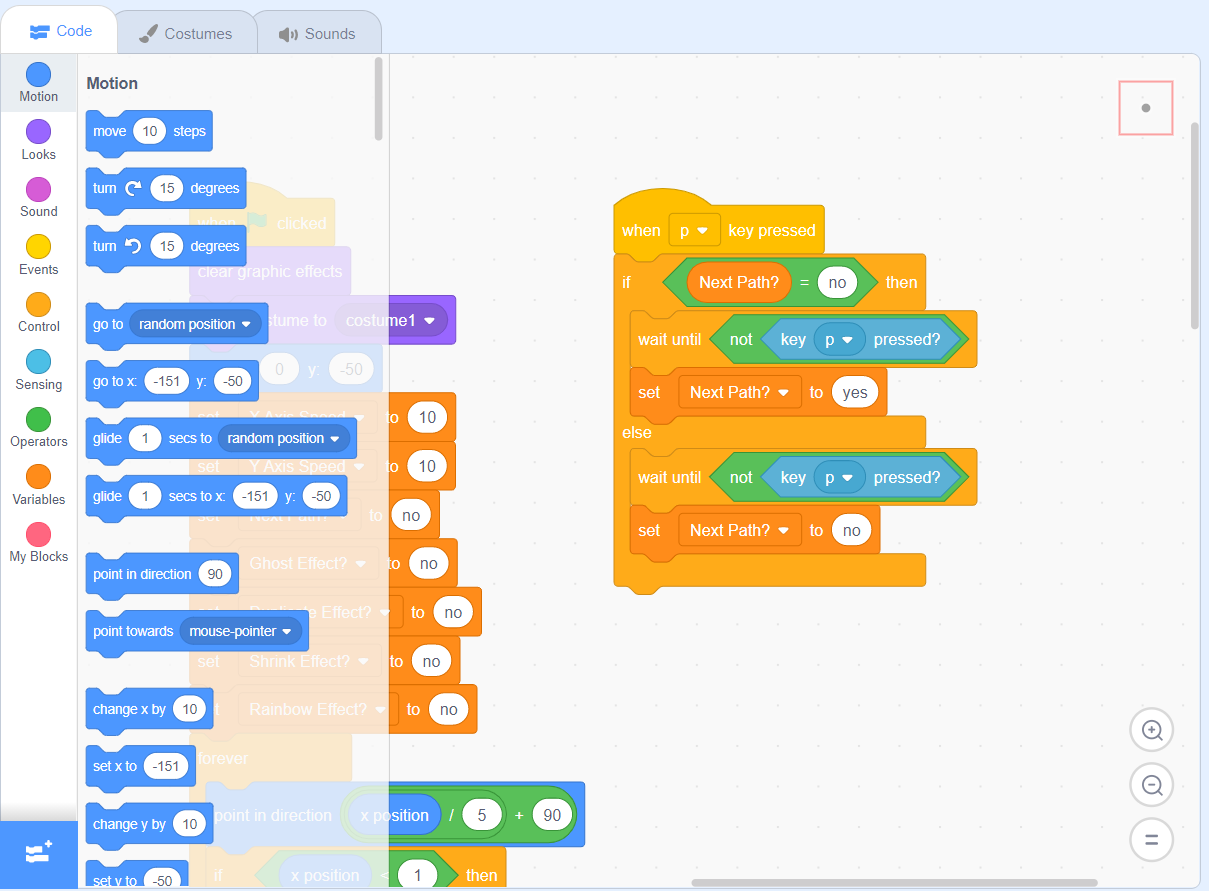Reset the workspace zoom level
Viewport: 1209px width, 891px height.
(1151, 840)
